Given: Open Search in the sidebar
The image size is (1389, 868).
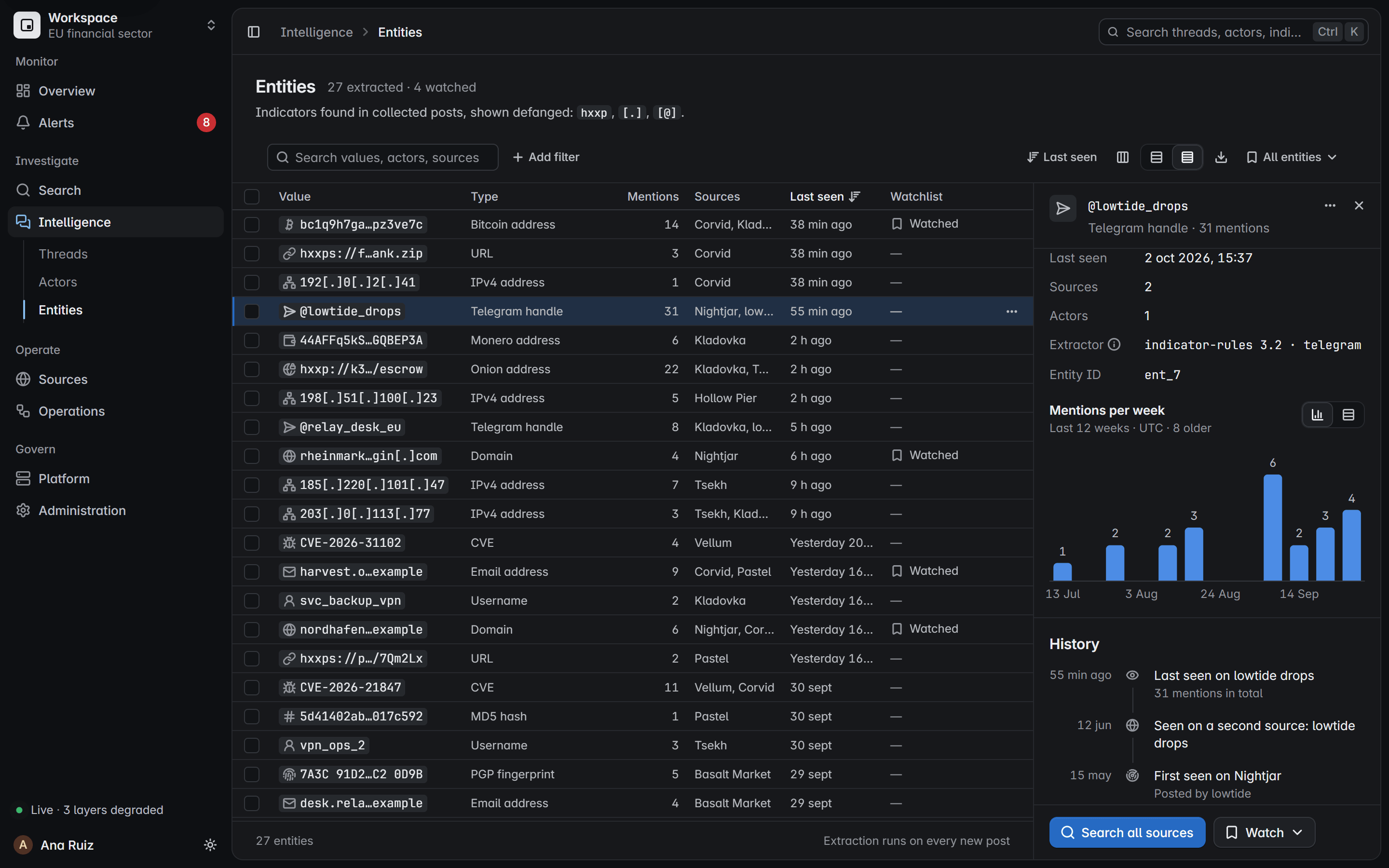Looking at the screenshot, I should [115, 190].
